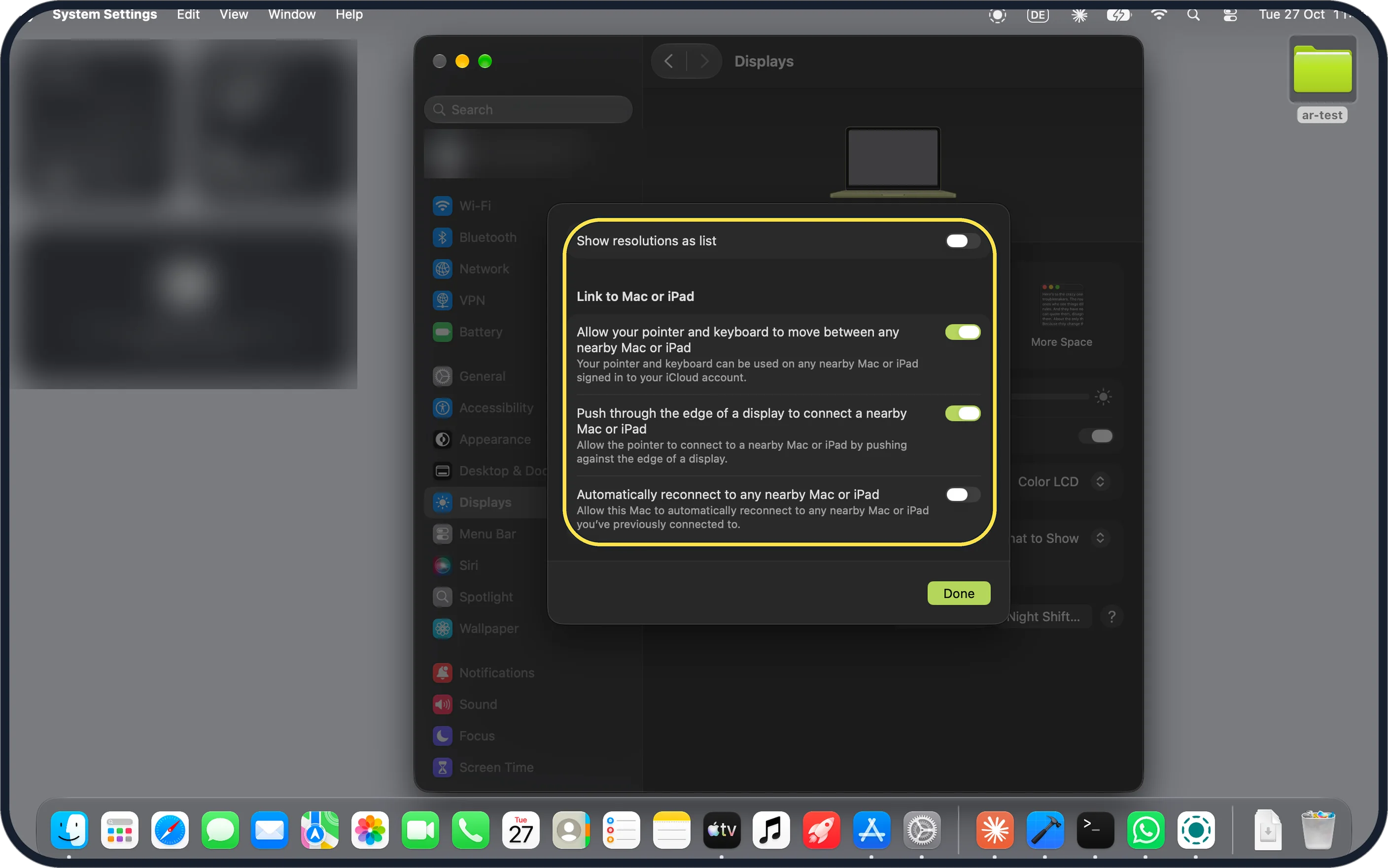Enable Automatically reconnect to nearby Mac switch
Image resolution: width=1388 pixels, height=868 pixels.
963,494
